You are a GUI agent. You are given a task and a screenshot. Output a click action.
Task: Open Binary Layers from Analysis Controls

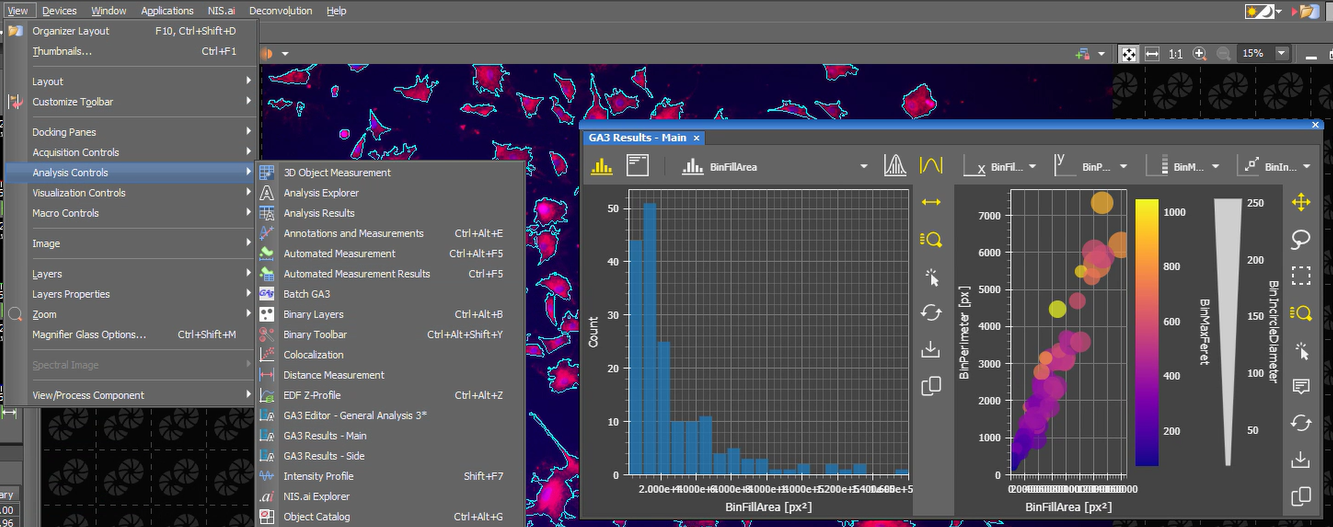click(x=313, y=314)
